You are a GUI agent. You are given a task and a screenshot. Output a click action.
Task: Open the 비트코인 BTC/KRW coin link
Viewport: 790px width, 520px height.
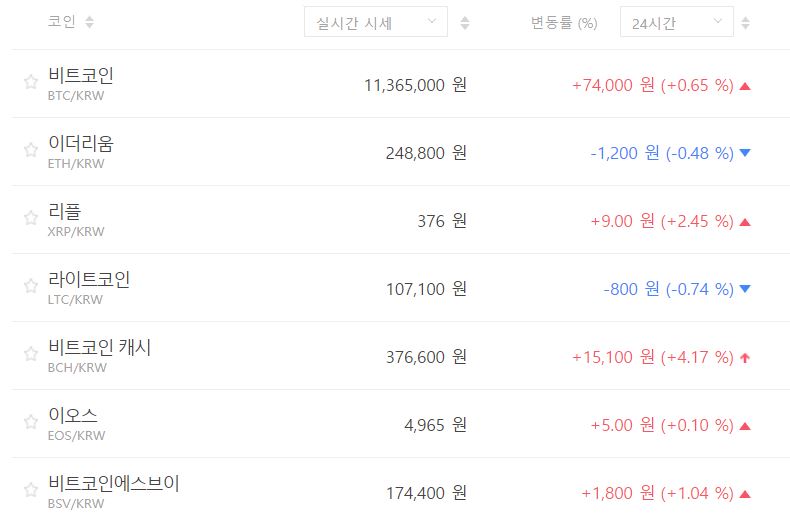pyautogui.click(x=80, y=76)
